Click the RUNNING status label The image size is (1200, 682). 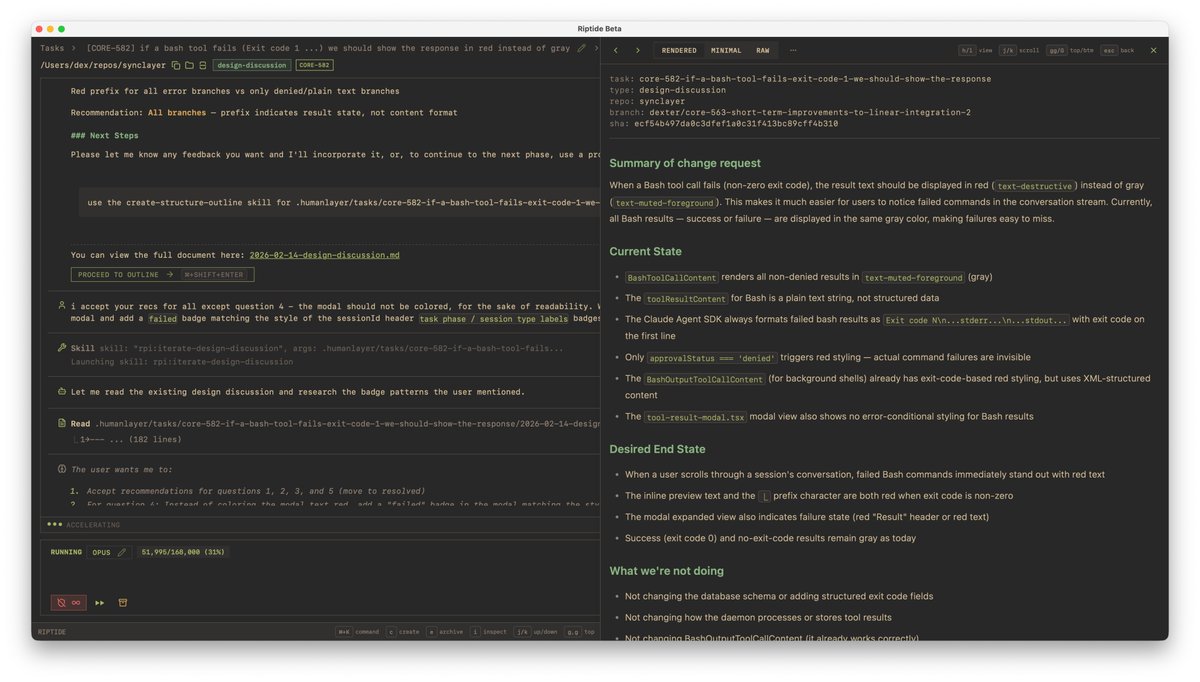click(x=66, y=552)
